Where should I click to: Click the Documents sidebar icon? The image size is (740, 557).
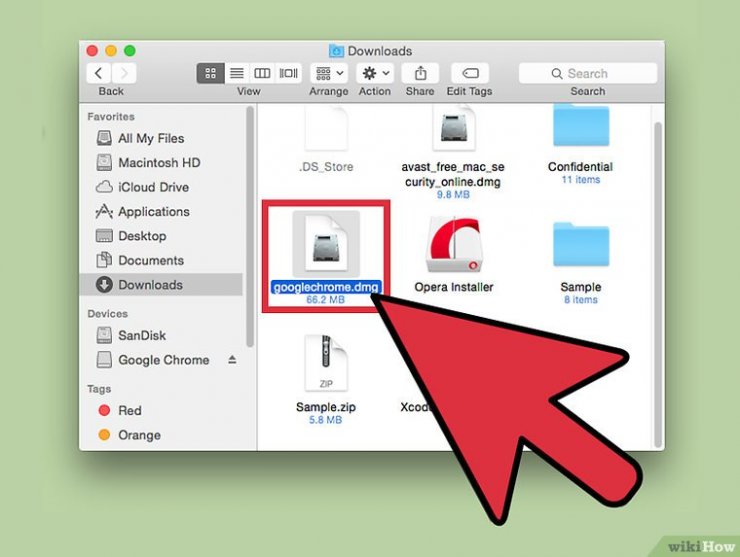point(104,260)
